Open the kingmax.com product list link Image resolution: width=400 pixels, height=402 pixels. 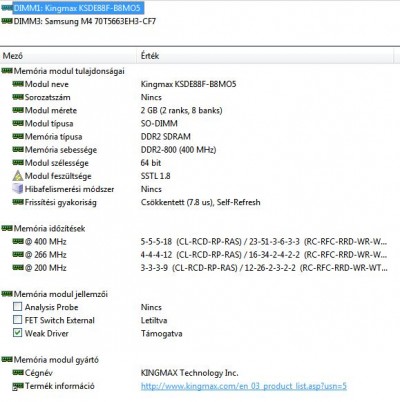pyautogui.click(x=244, y=386)
